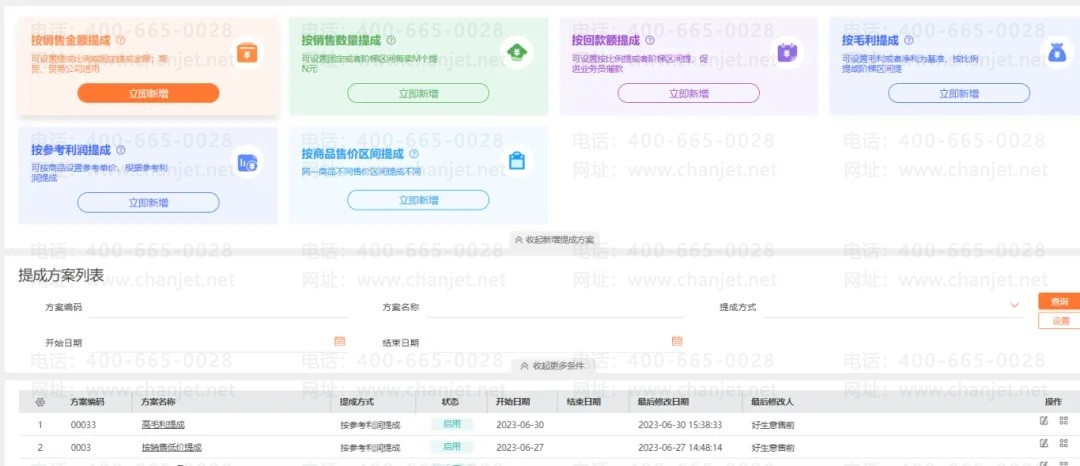The height and width of the screenshot is (466, 1080).
Task: Click the more-actions grid icon for row 0003
Action: (1063, 443)
